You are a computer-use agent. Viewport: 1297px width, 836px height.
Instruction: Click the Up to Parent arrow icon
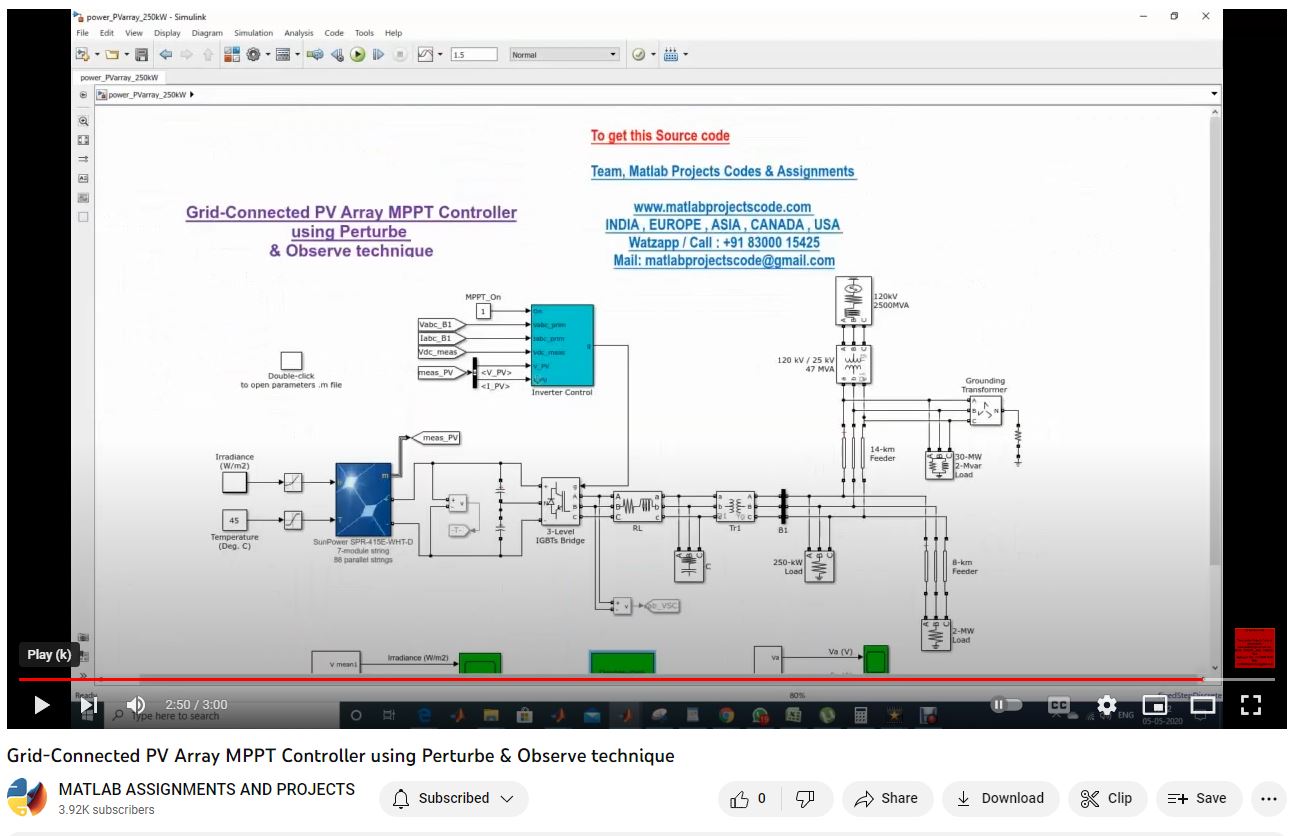coord(208,54)
